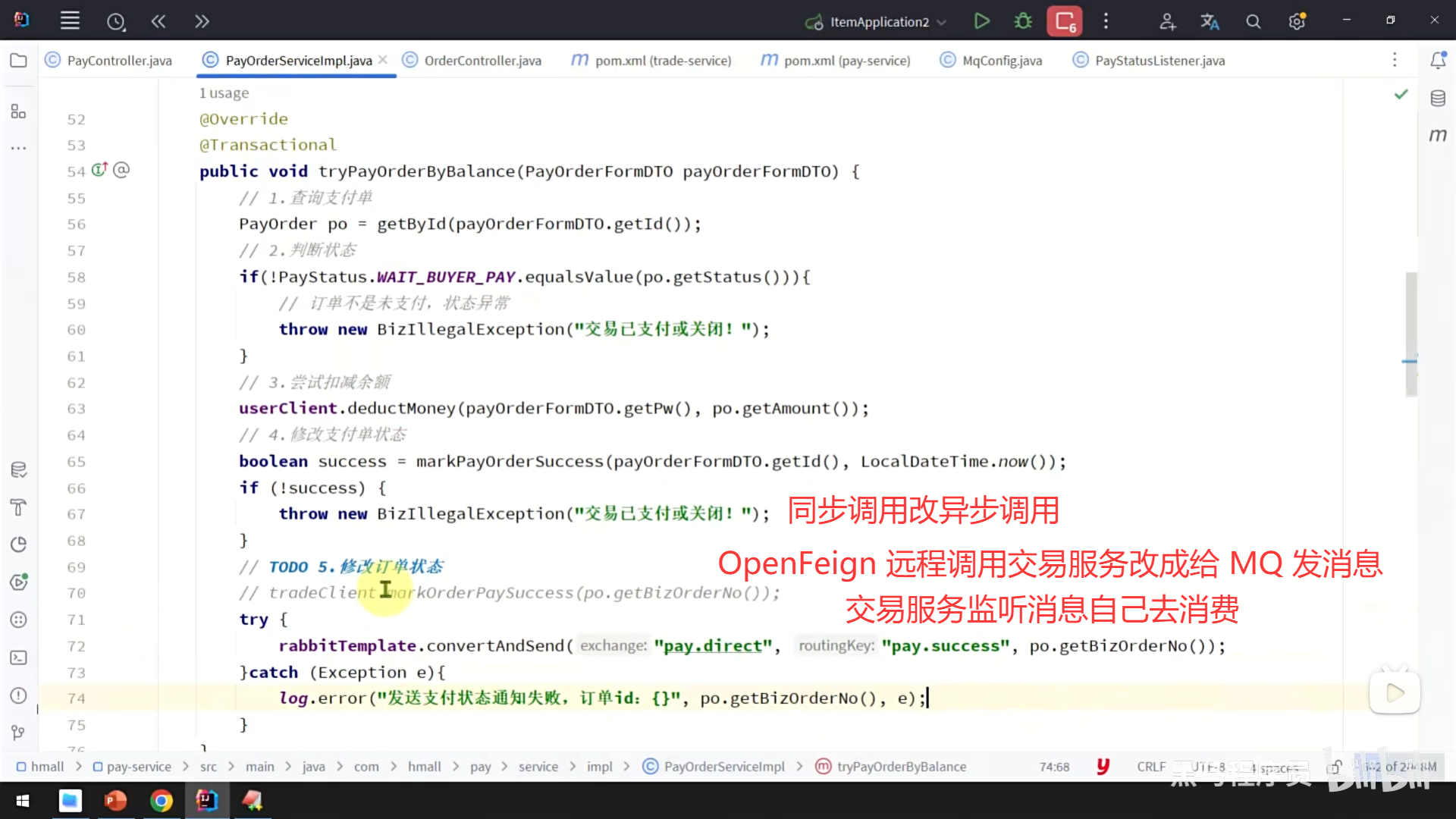Click editor vertical scrollbar thumb

(x=1410, y=334)
